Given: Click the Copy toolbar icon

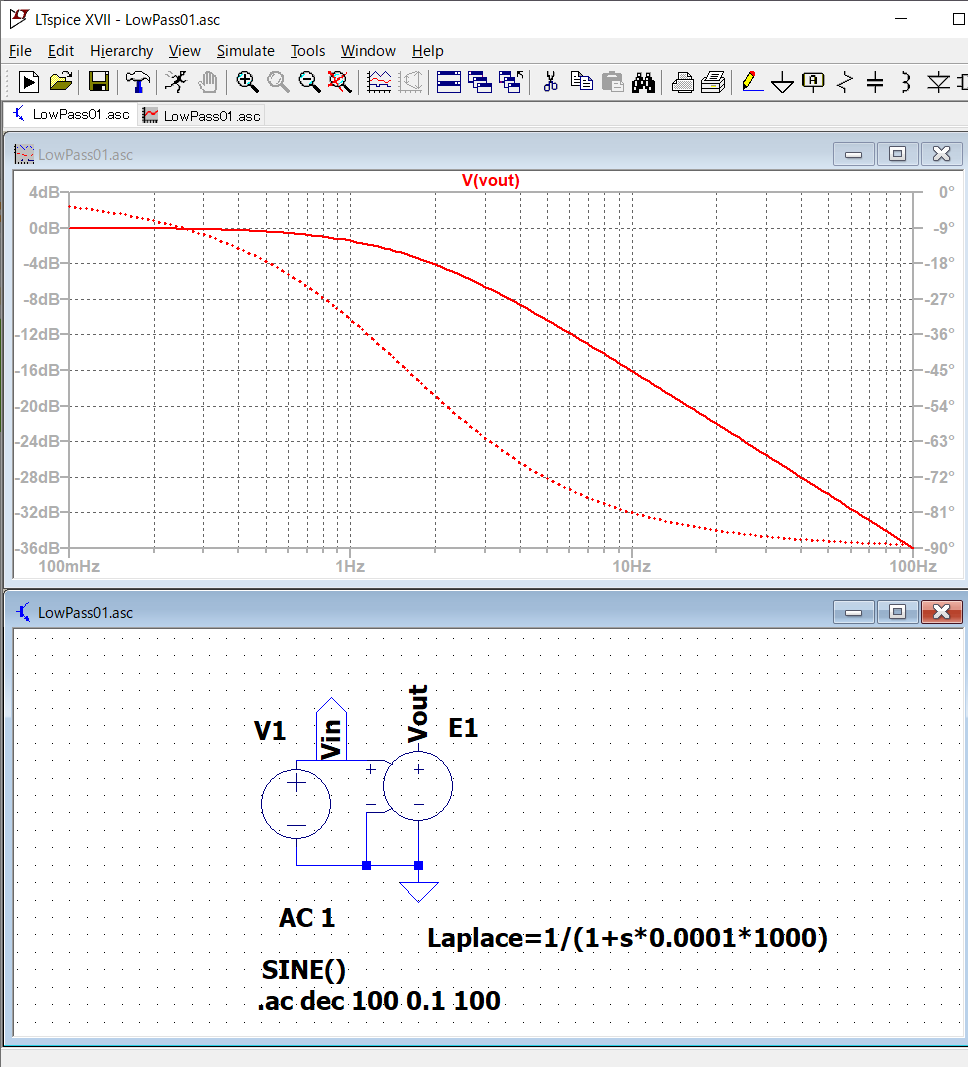Looking at the screenshot, I should pos(582,82).
